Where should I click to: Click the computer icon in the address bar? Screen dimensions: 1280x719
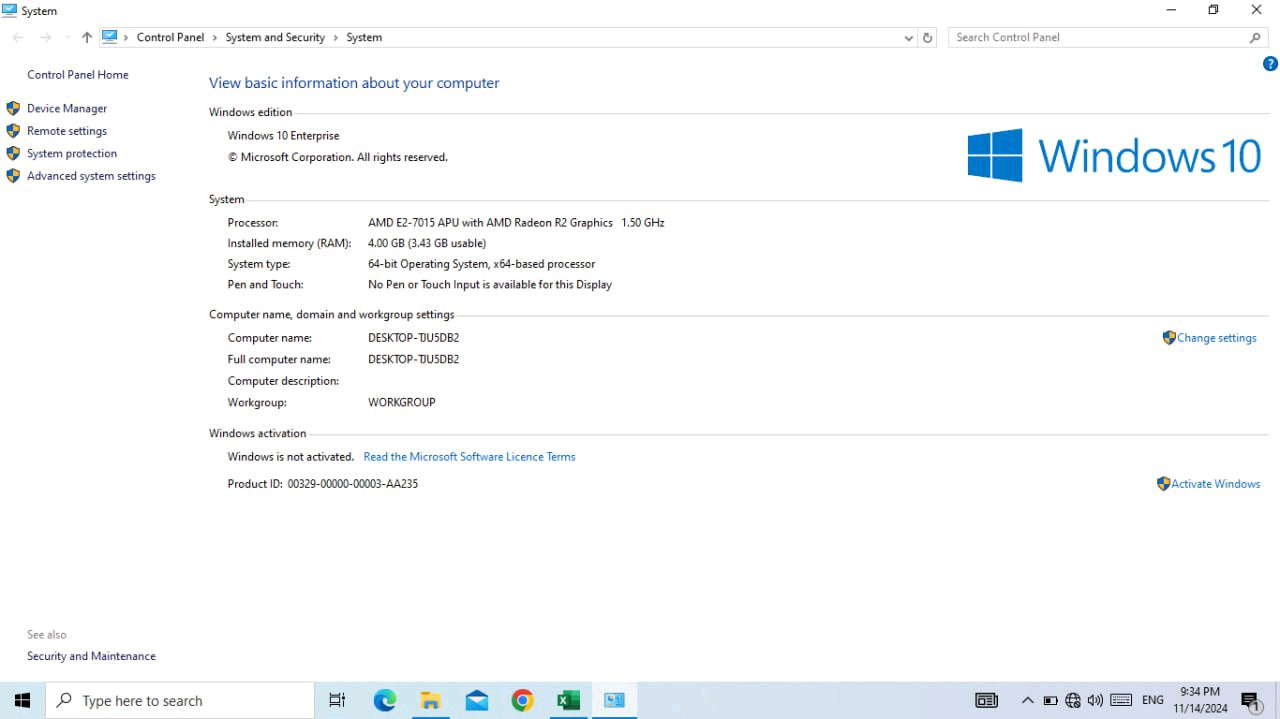[110, 37]
